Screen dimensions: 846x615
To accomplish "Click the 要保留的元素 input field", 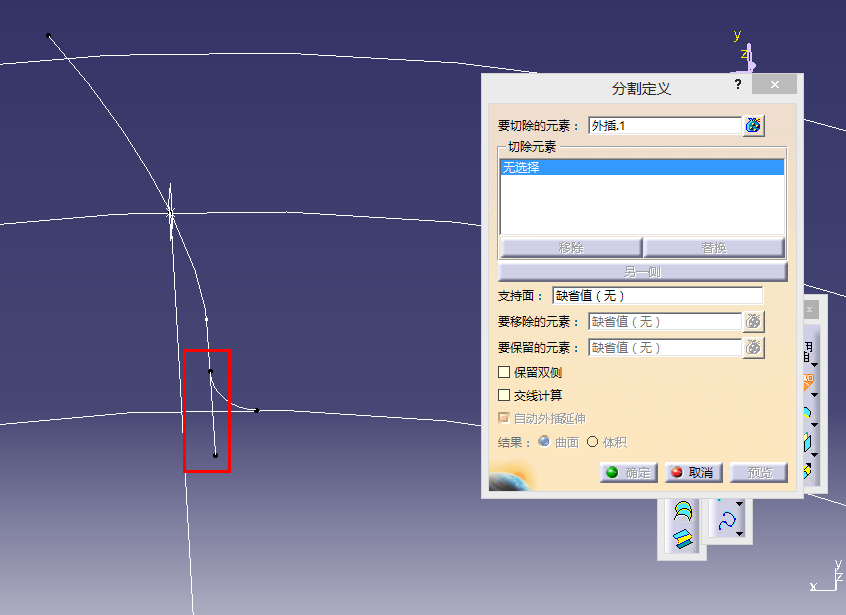I will 665,347.
